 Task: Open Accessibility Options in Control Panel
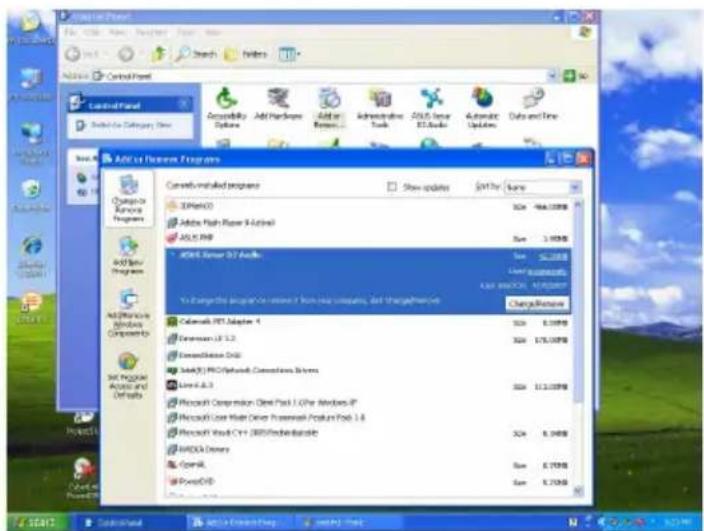[226, 108]
